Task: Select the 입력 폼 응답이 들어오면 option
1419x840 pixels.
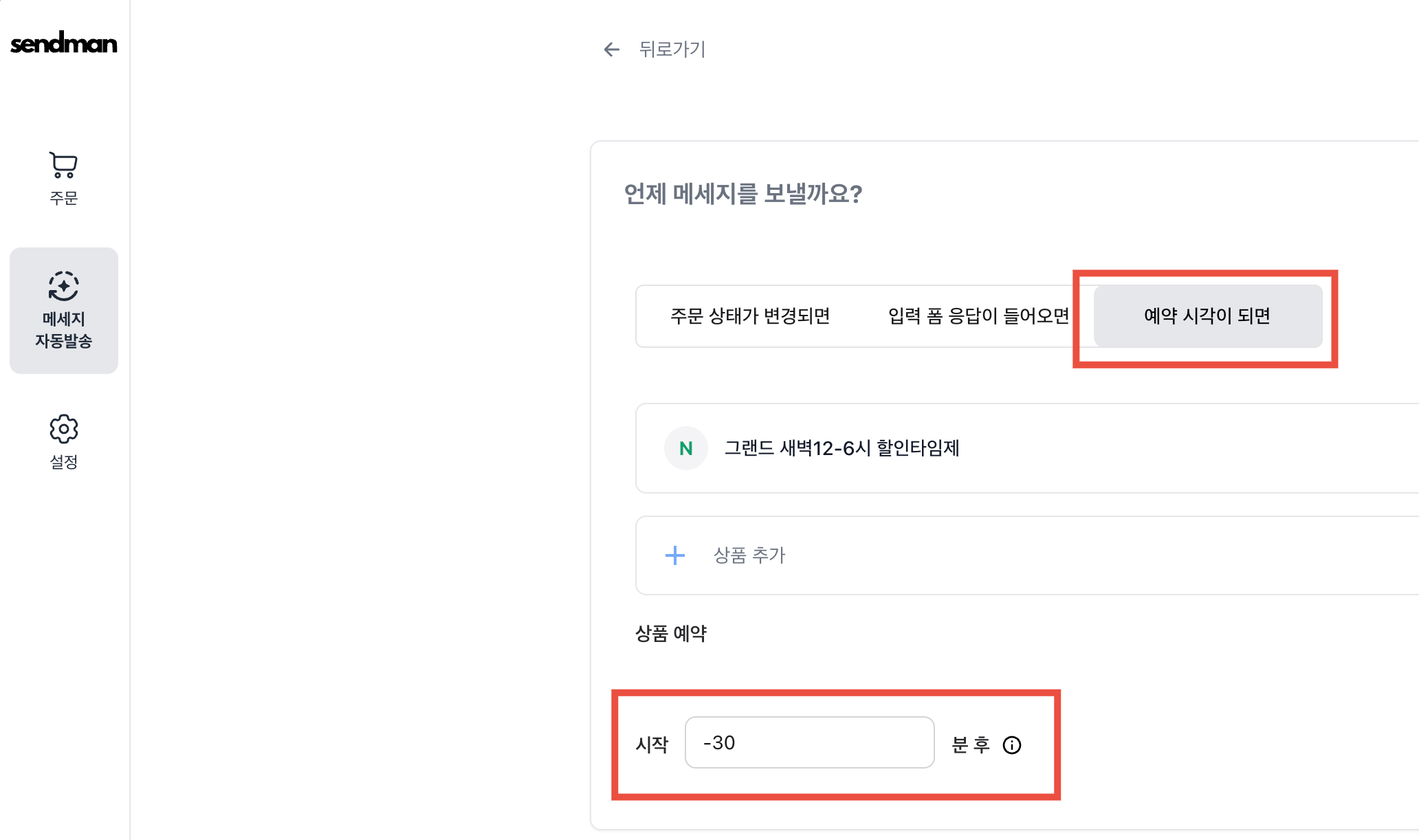Action: pyautogui.click(x=978, y=316)
